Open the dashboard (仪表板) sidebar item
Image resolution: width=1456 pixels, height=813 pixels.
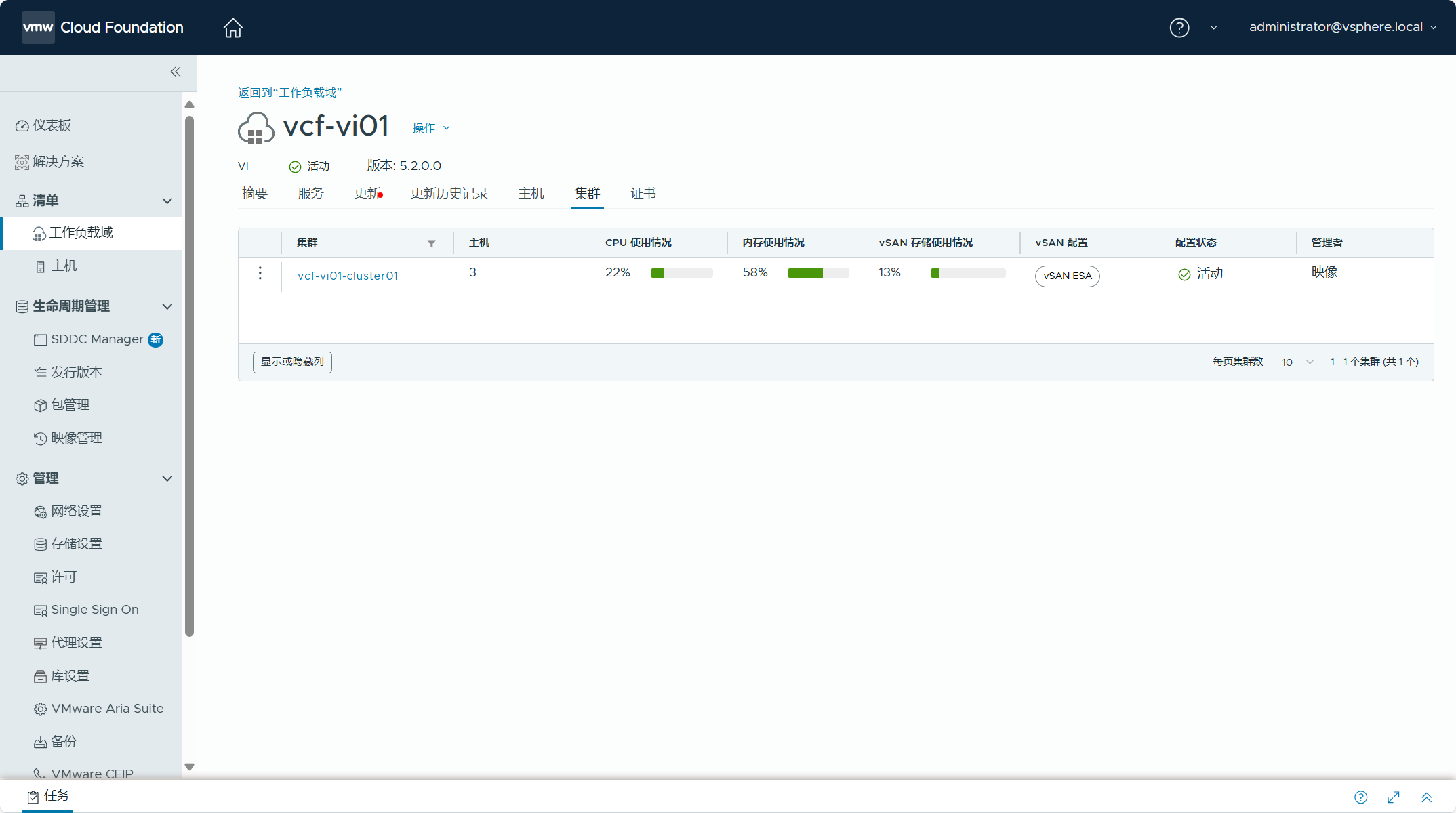(52, 125)
